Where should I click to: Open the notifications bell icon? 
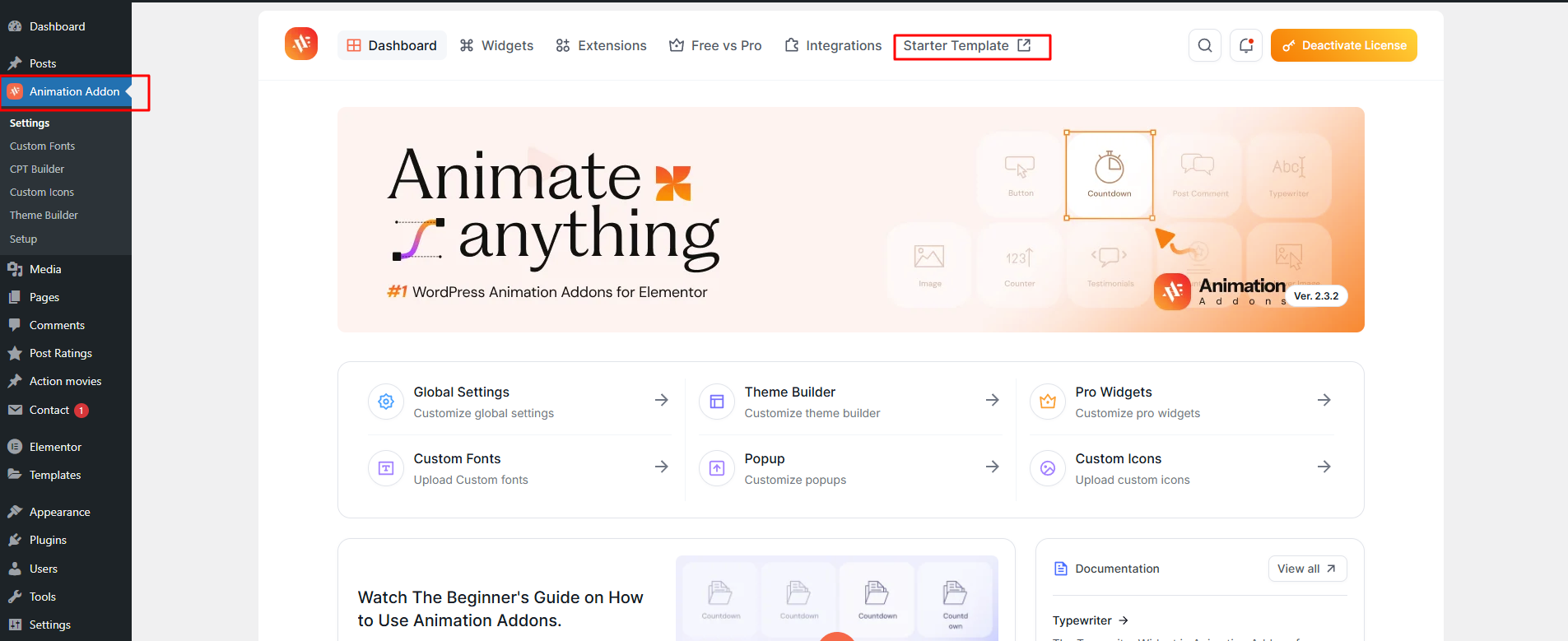pyautogui.click(x=1245, y=45)
